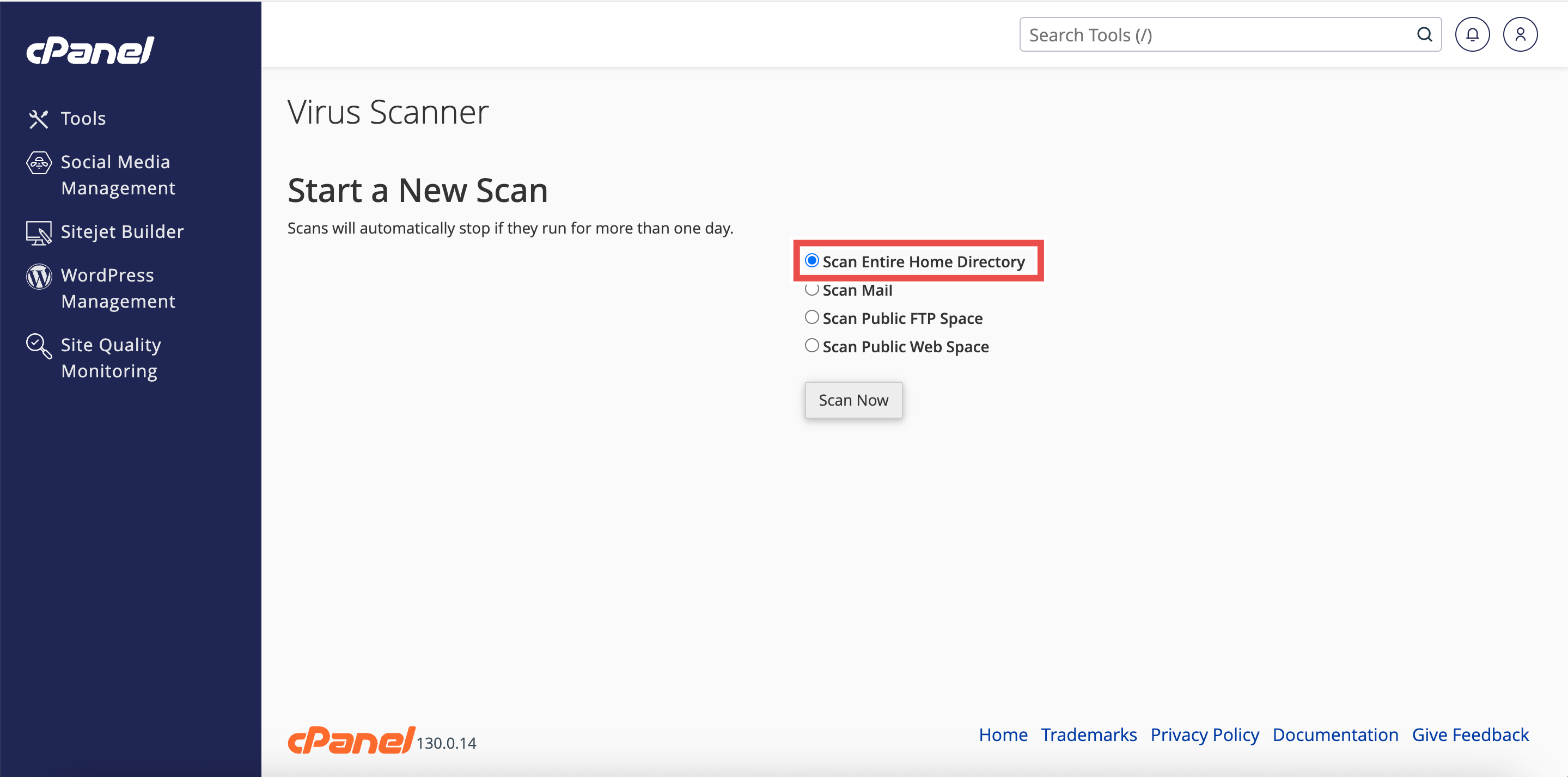This screenshot has width=1568, height=777.
Task: Open the user account icon
Action: click(x=1520, y=35)
